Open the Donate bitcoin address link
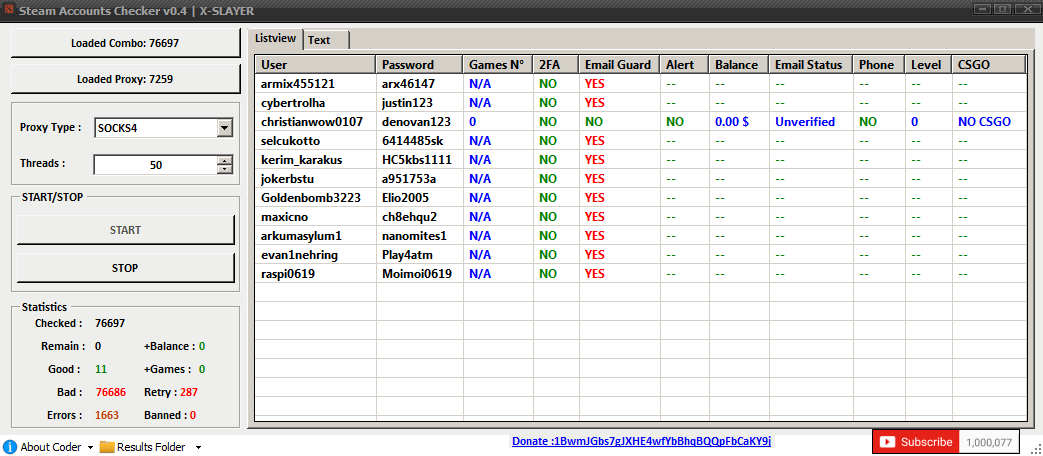This screenshot has height=456, width=1043. [641, 441]
